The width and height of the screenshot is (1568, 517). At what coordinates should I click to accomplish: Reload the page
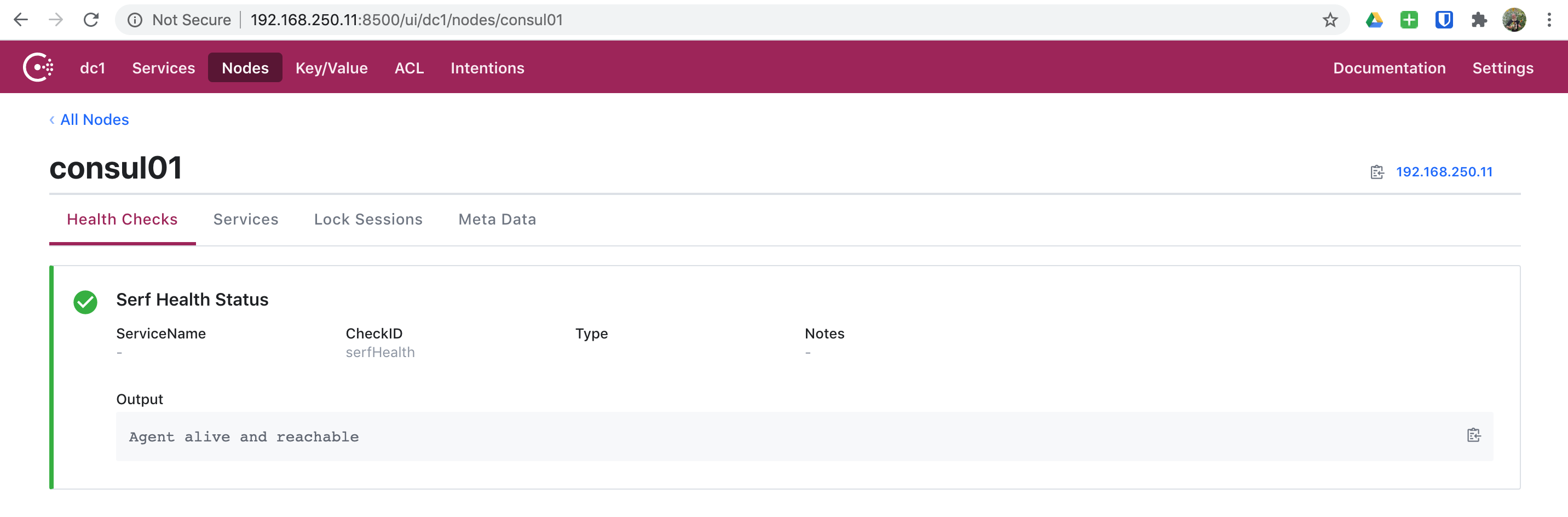point(91,20)
